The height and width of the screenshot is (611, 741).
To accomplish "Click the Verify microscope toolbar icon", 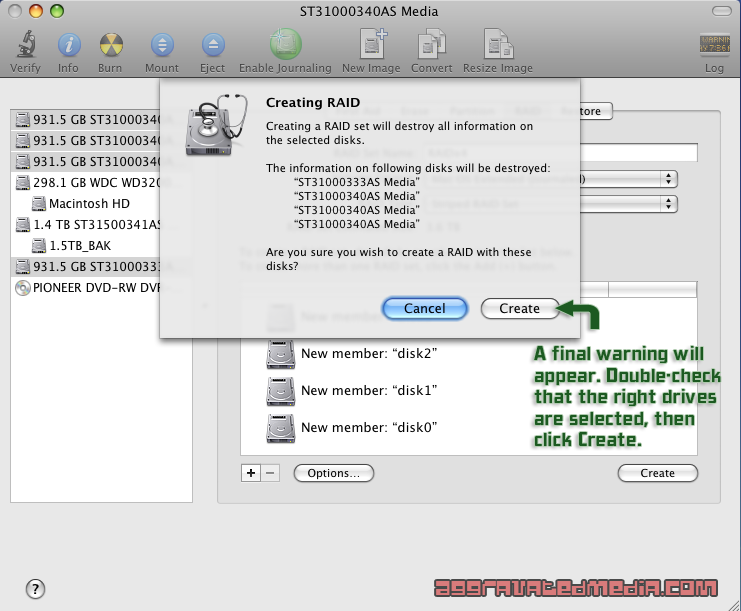I will point(26,44).
